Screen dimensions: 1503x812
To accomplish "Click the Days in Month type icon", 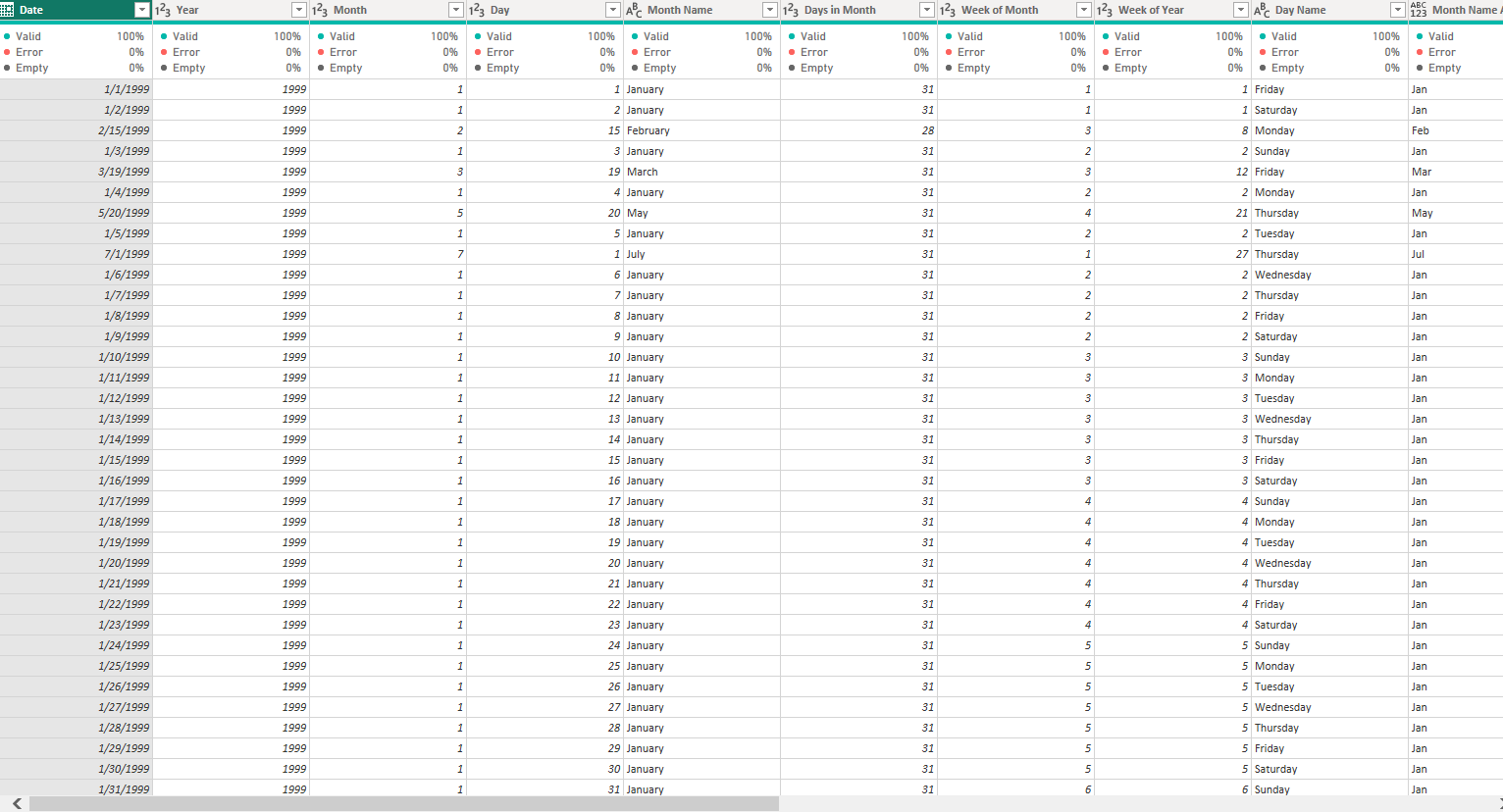I will 791,10.
